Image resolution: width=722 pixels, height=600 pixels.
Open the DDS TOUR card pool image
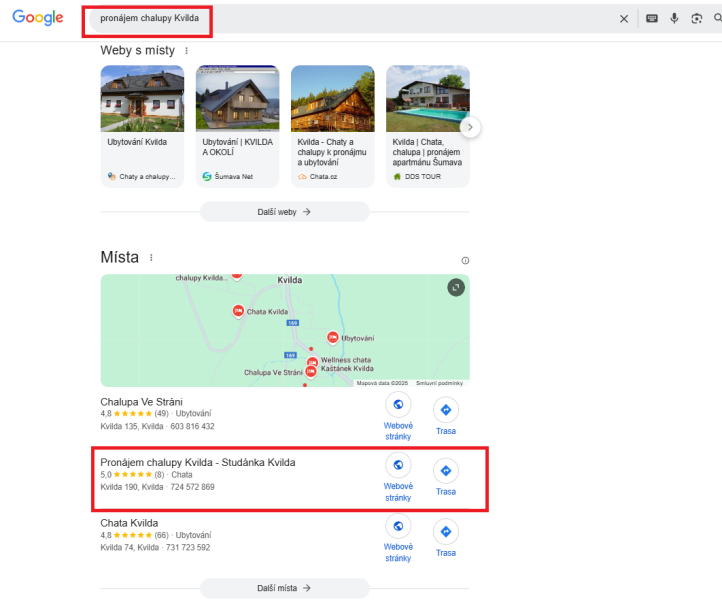coord(428,99)
